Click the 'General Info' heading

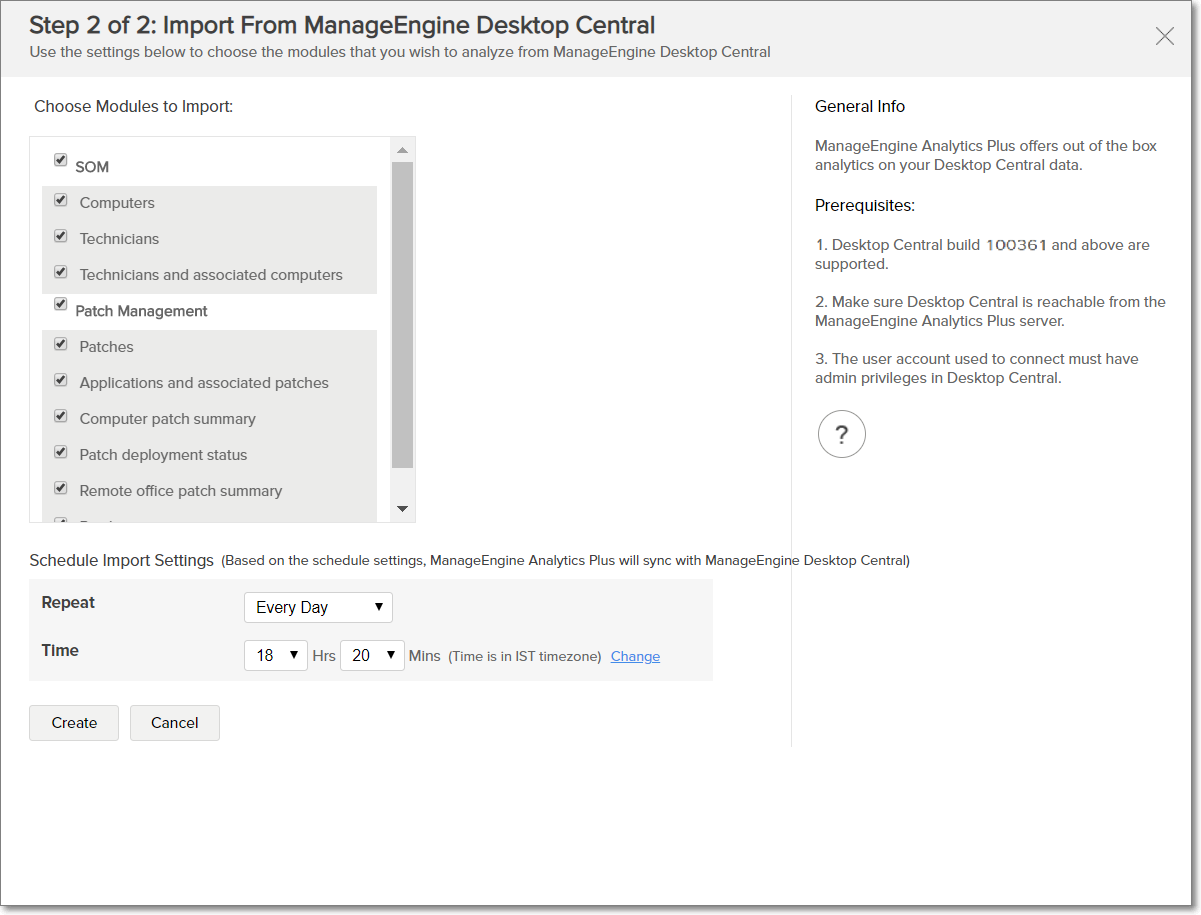pyautogui.click(x=860, y=106)
